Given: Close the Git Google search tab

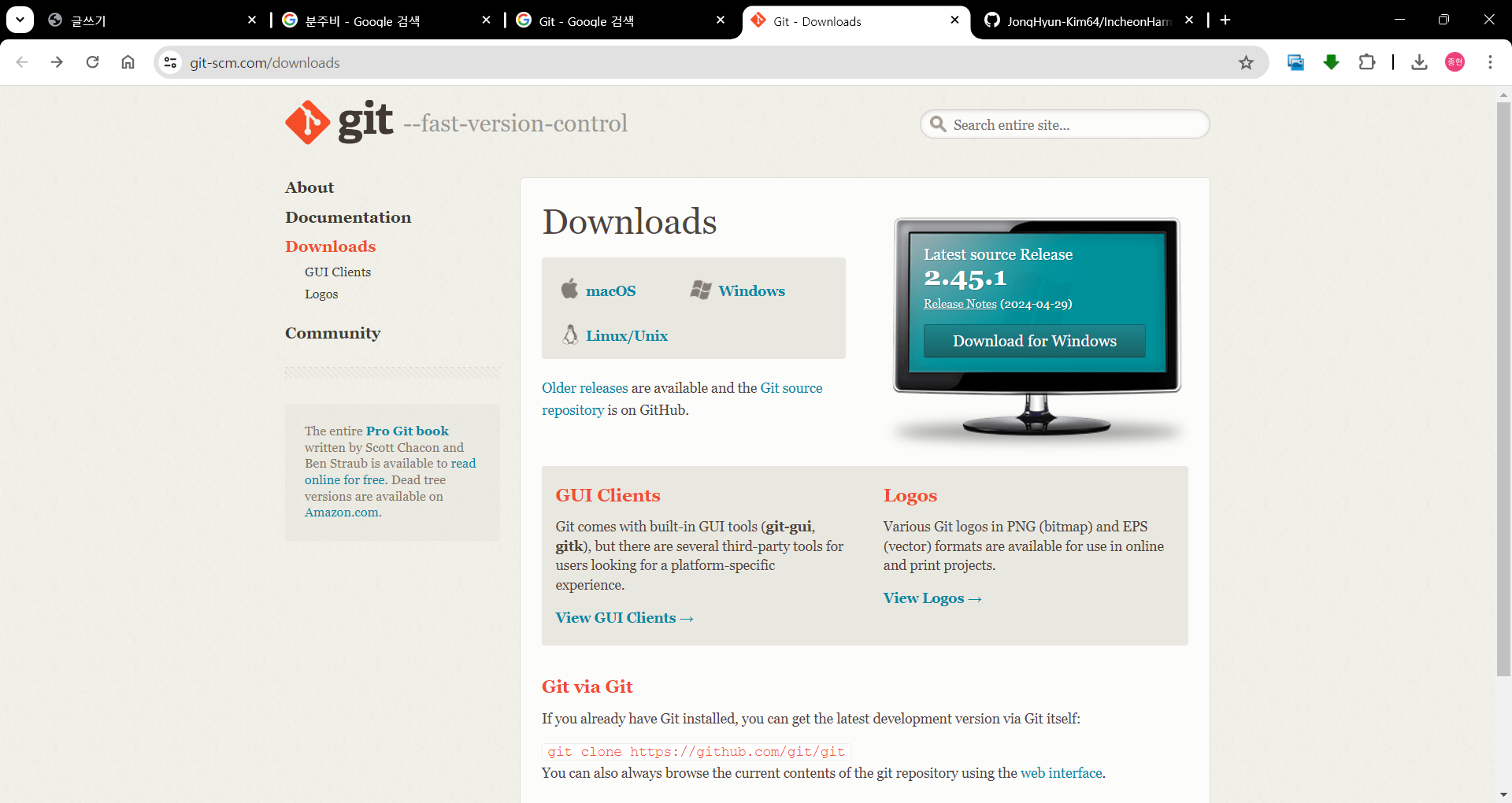Looking at the screenshot, I should (x=721, y=20).
